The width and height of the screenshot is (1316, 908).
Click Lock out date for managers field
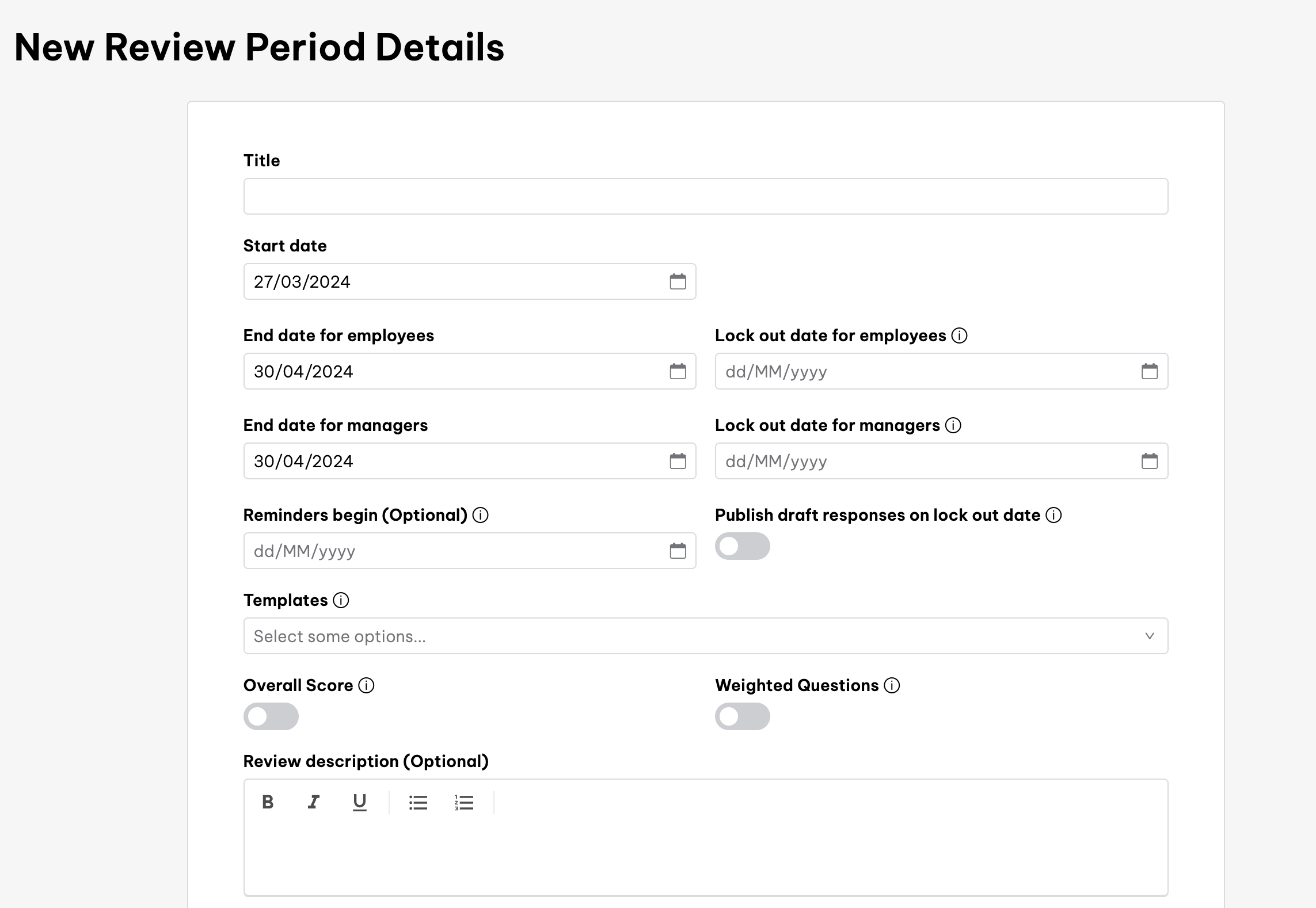coord(942,461)
